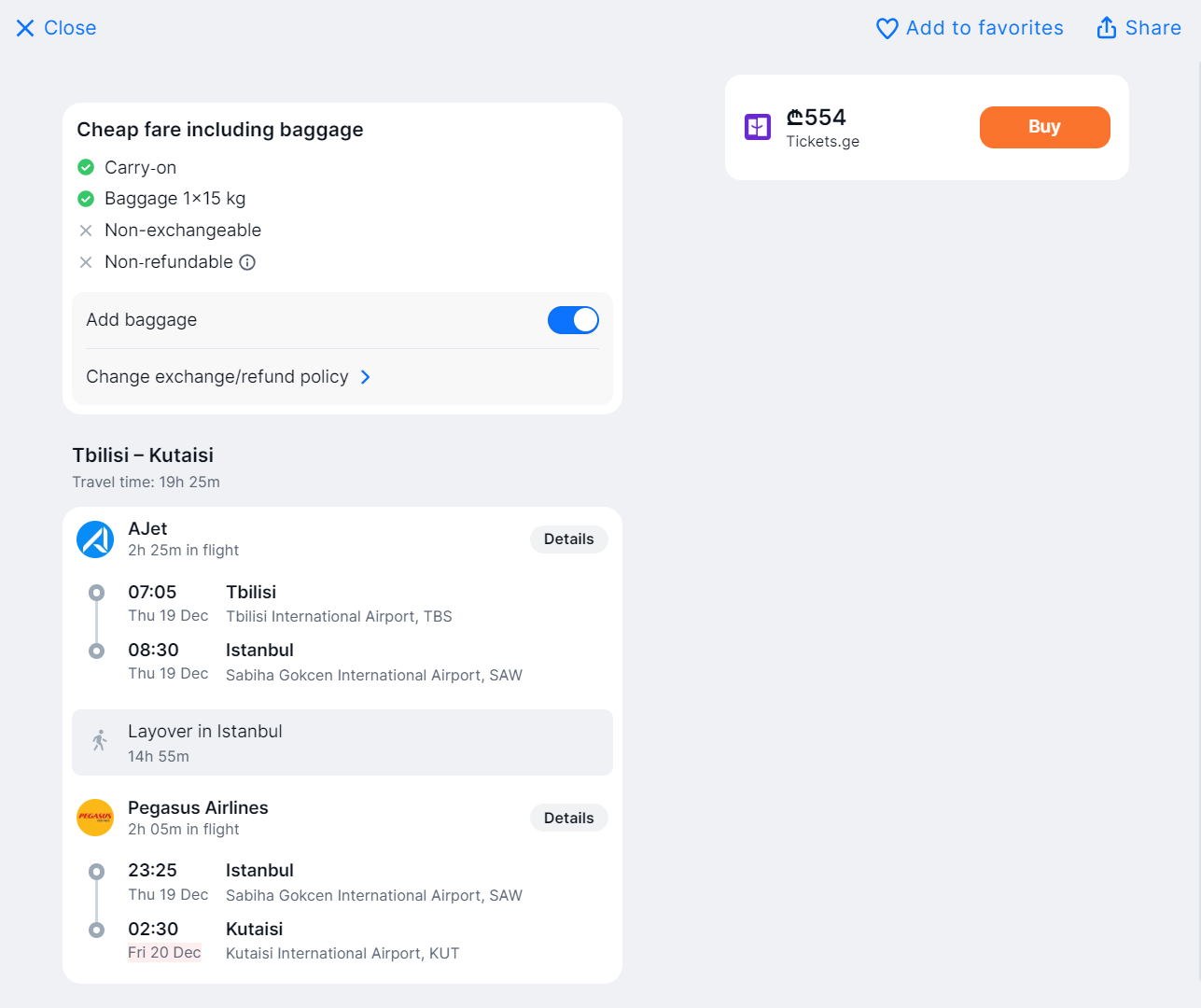The image size is (1201, 1008).
Task: Click the Tickets.ge purple logo icon
Action: click(758, 127)
